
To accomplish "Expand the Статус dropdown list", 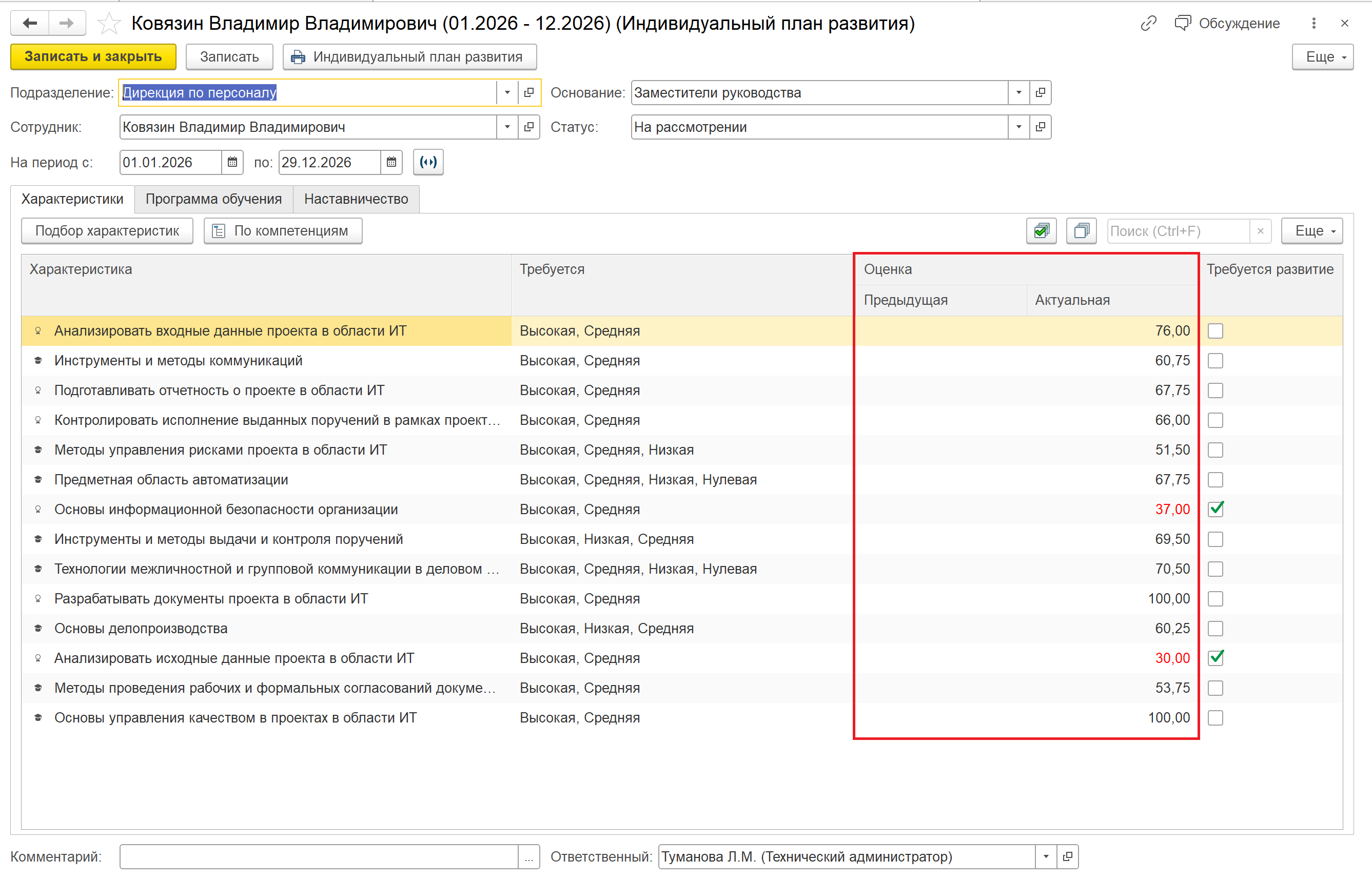I will (x=1018, y=127).
